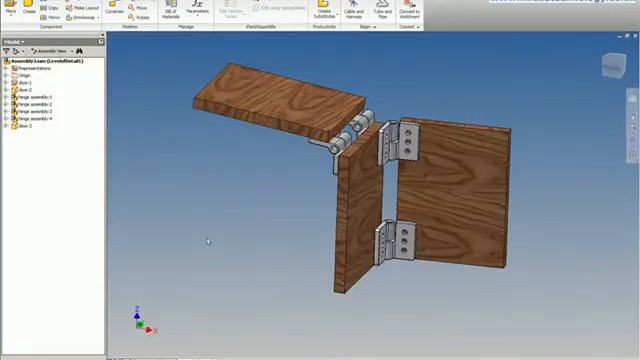Select the Move component tool
This screenshot has height=360, width=640.
click(x=138, y=8)
